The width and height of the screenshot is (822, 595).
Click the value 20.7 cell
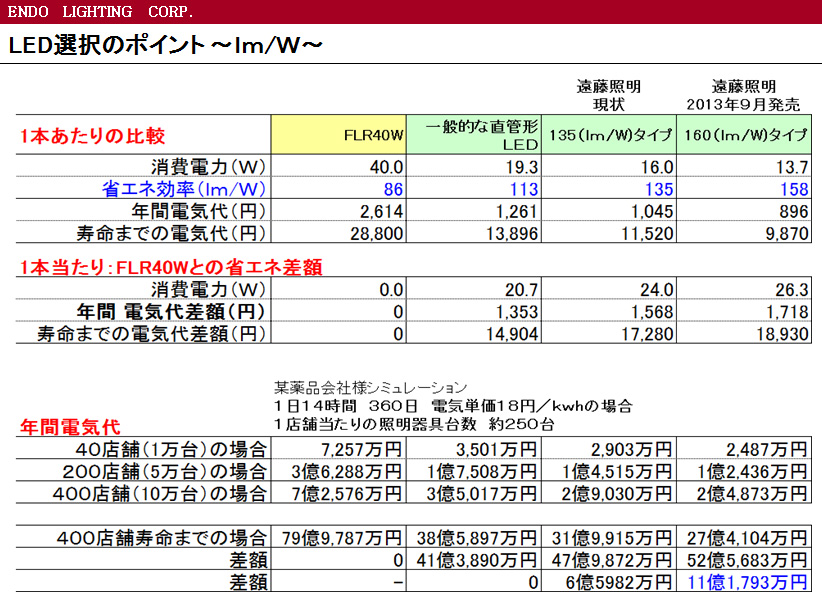click(x=521, y=290)
